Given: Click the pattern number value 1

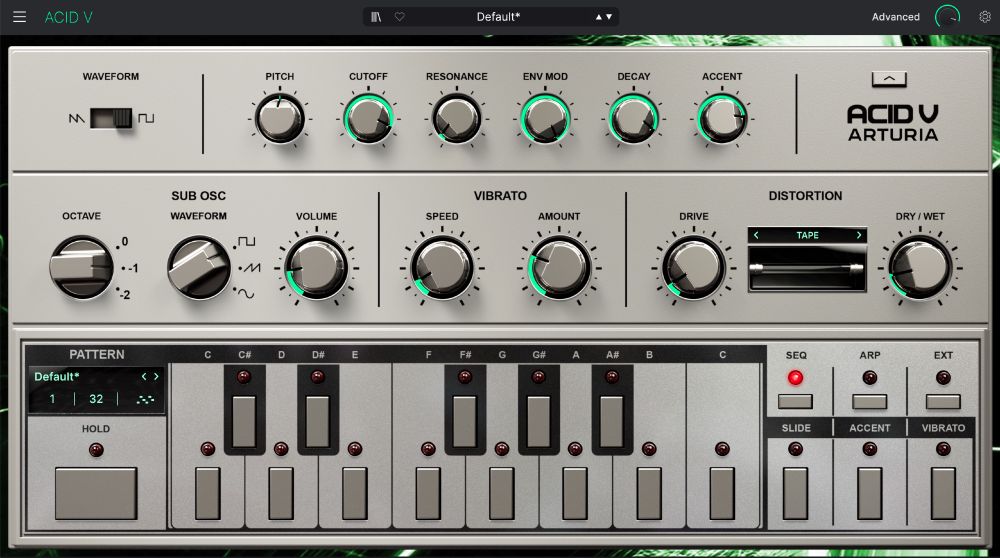Looking at the screenshot, I should 52,399.
